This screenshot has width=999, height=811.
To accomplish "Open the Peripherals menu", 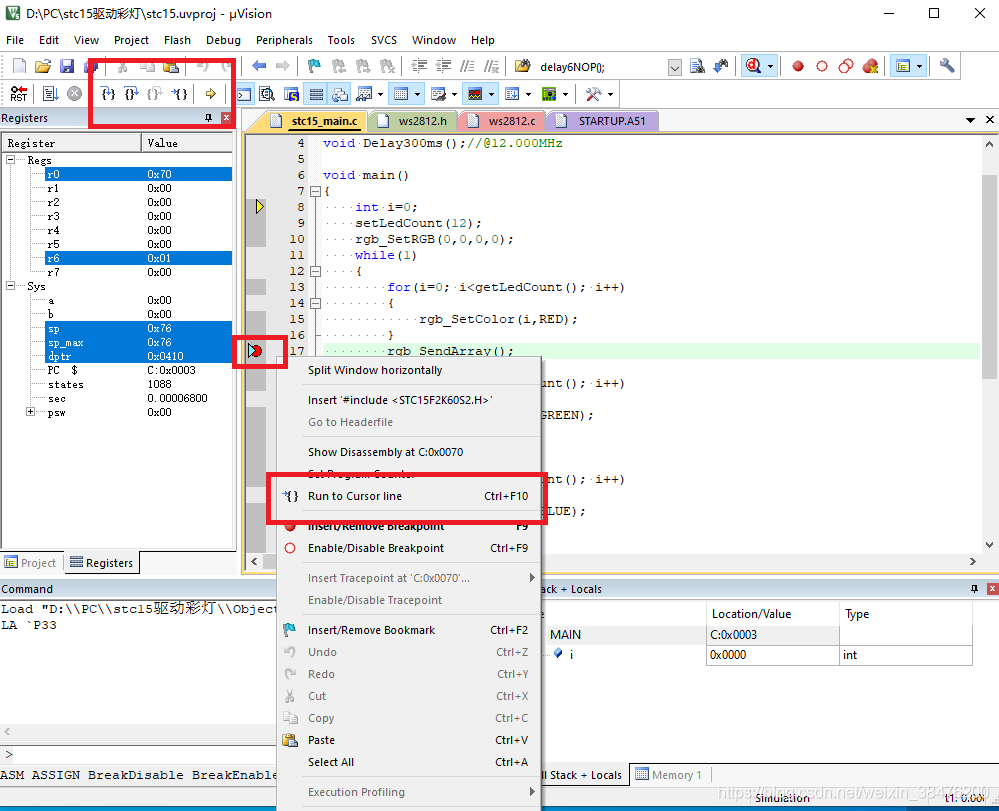I will click(284, 40).
